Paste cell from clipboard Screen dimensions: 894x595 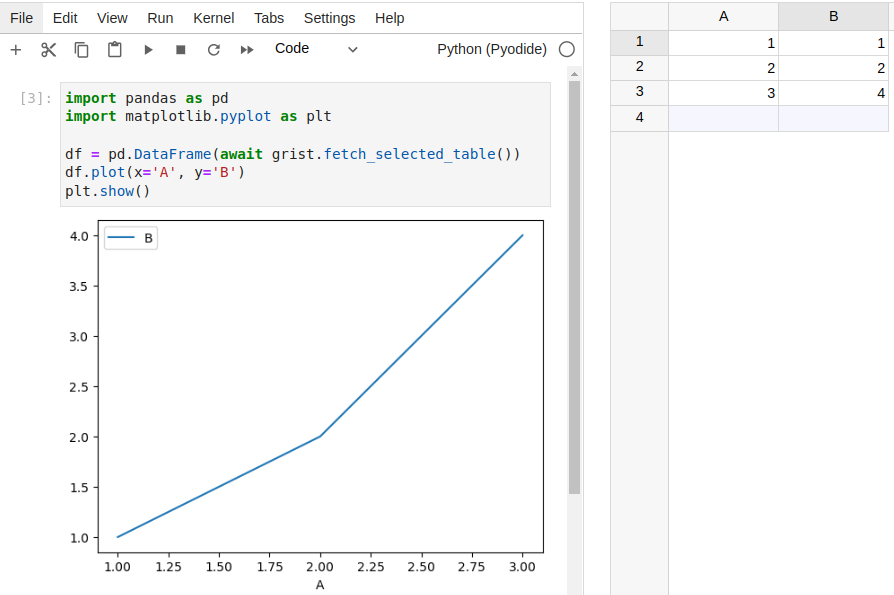(113, 48)
